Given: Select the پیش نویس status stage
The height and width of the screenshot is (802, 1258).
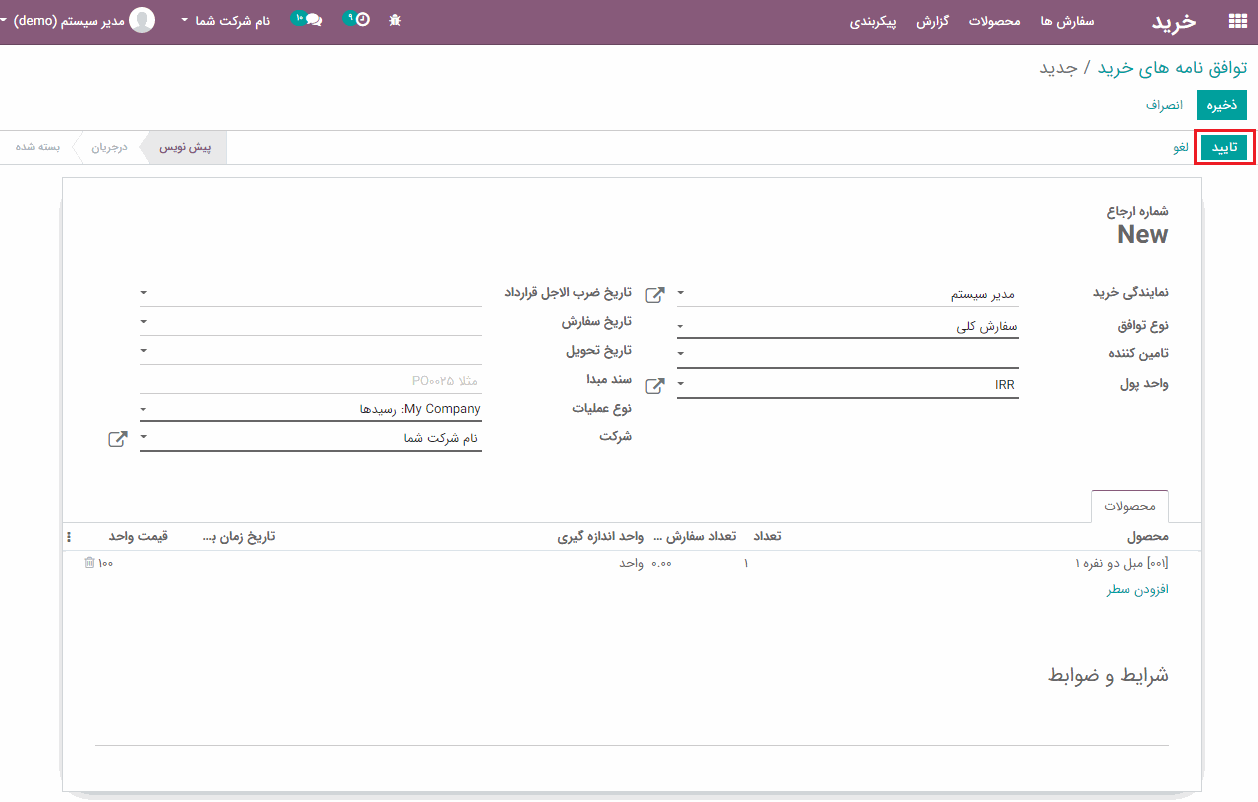Looking at the screenshot, I should tap(186, 148).
